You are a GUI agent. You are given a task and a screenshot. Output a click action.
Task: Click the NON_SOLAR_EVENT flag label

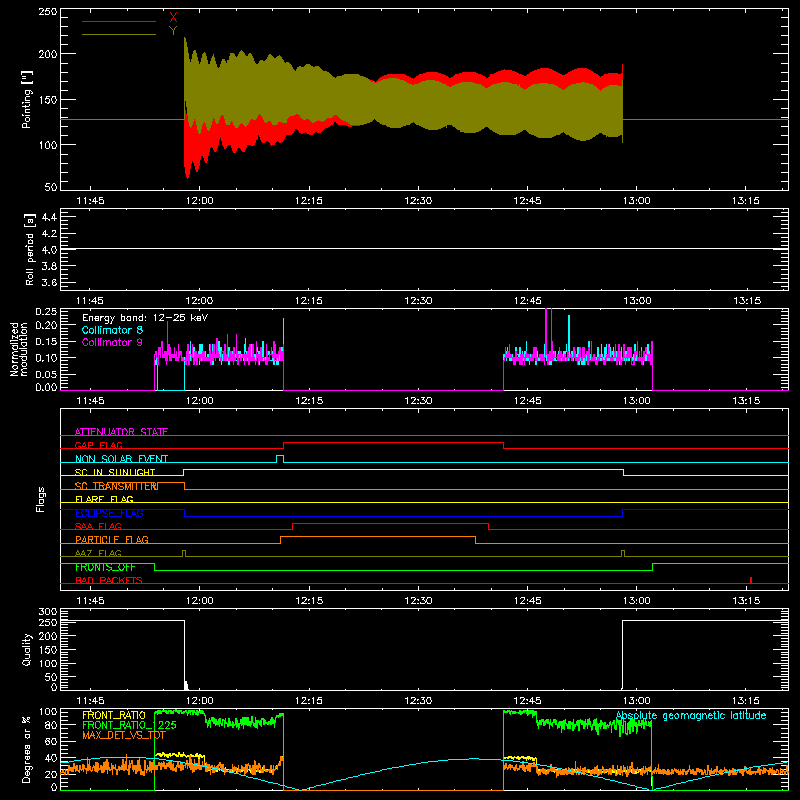(121, 459)
